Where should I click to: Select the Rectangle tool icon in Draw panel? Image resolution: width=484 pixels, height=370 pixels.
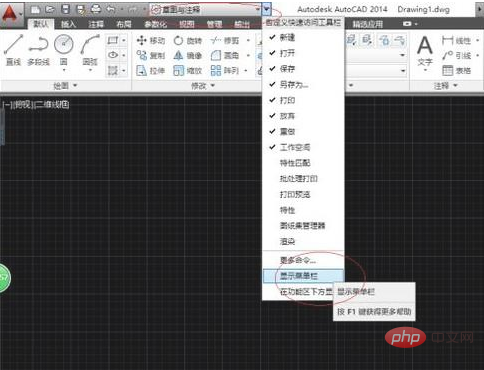pyautogui.click(x=112, y=40)
